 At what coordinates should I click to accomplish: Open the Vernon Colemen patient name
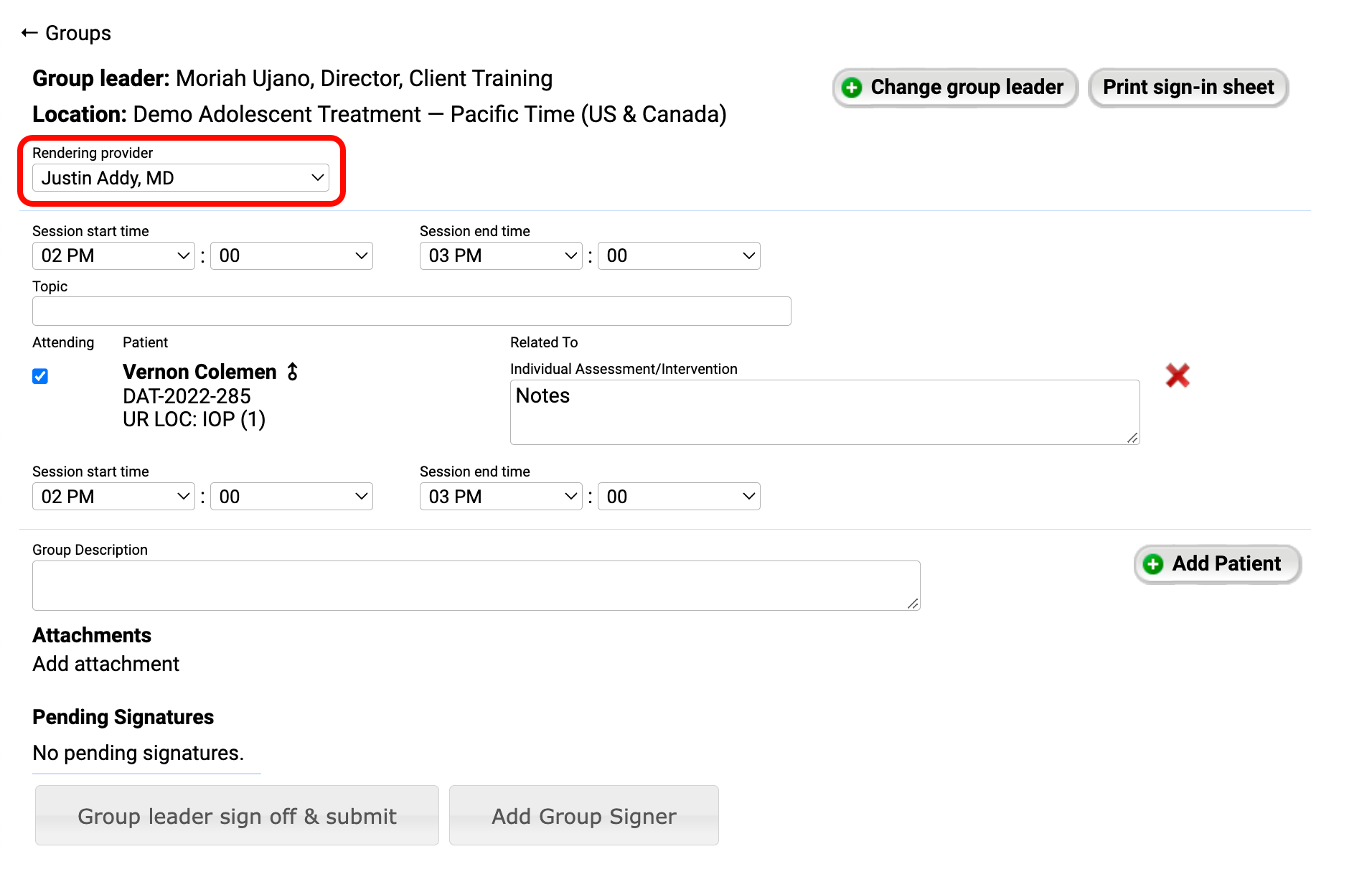(199, 372)
